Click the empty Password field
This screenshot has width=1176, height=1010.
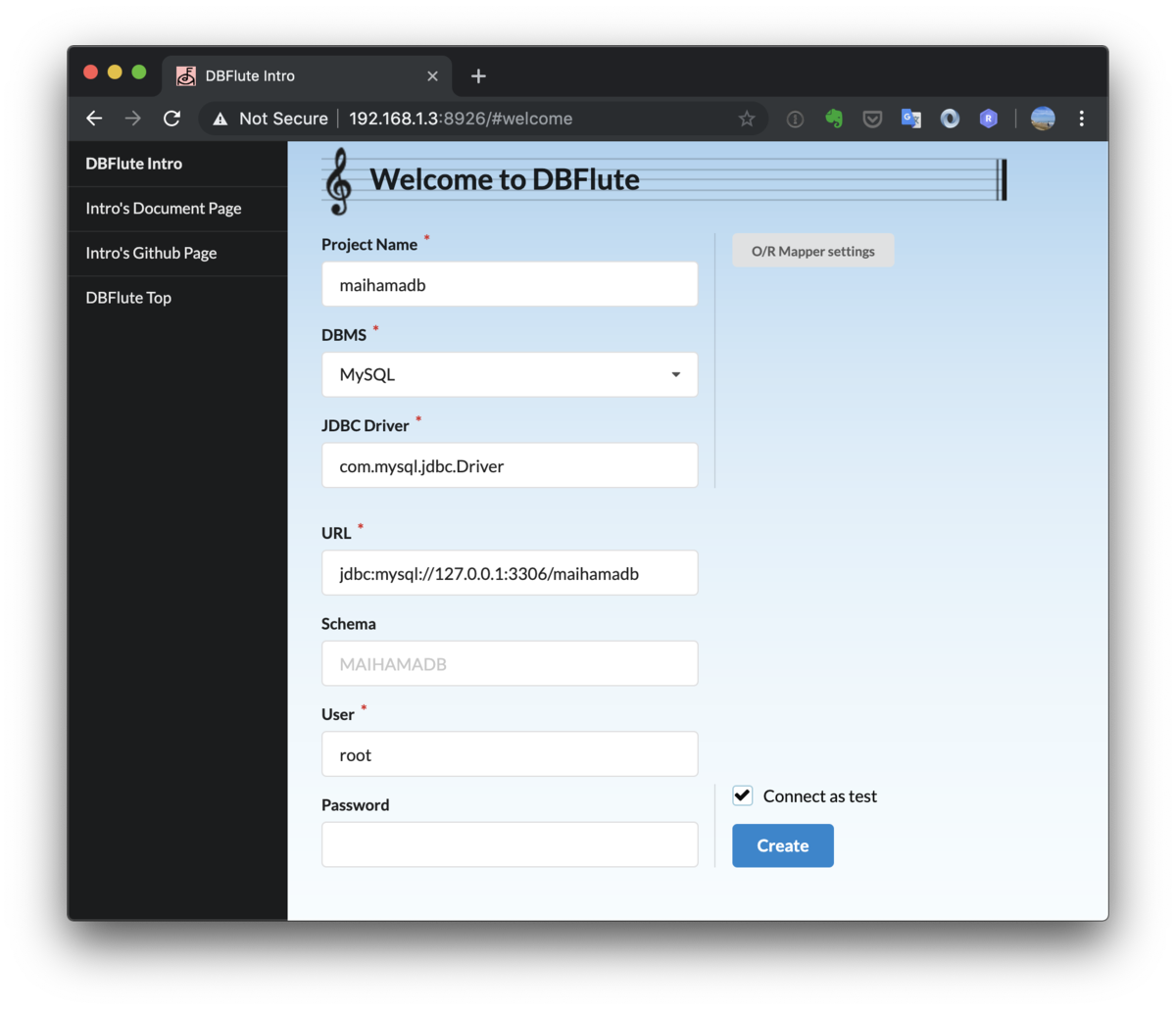[x=510, y=844]
